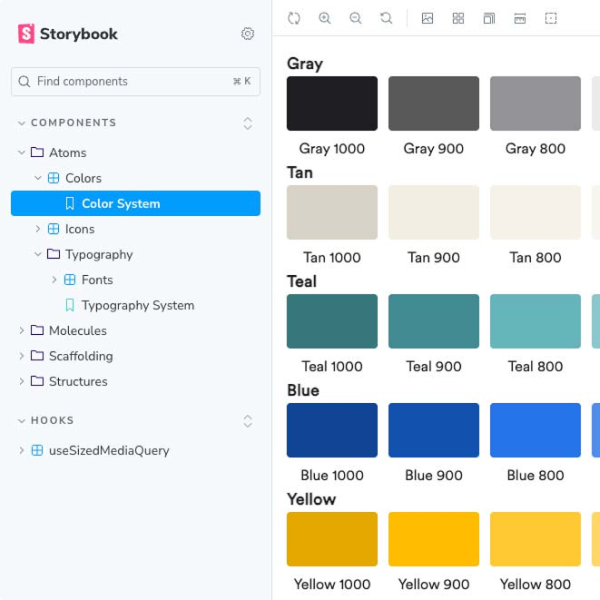
Task: Collapse the Atoms folder
Action: (x=22, y=153)
